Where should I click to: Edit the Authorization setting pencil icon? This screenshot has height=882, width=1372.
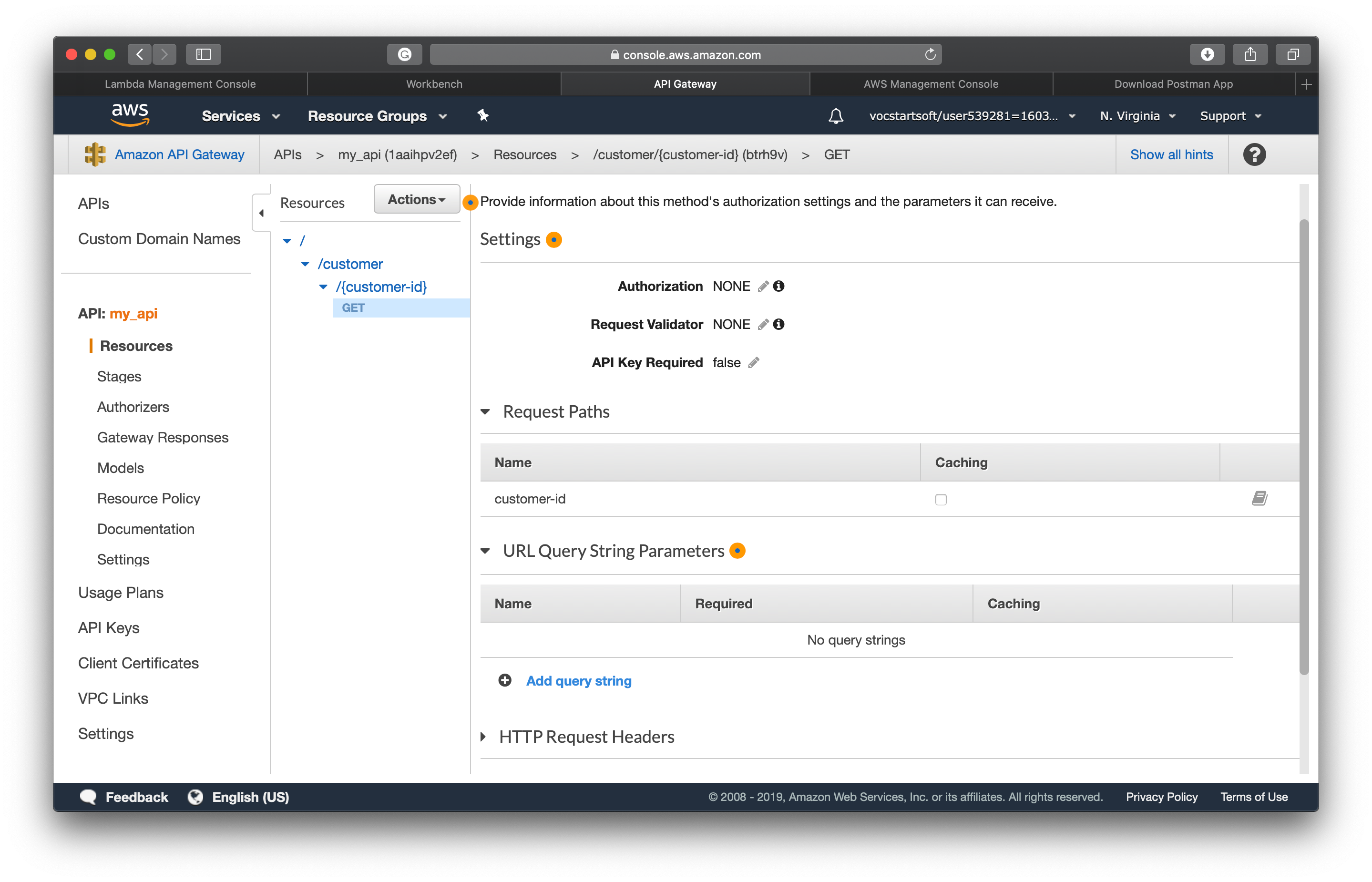763,286
